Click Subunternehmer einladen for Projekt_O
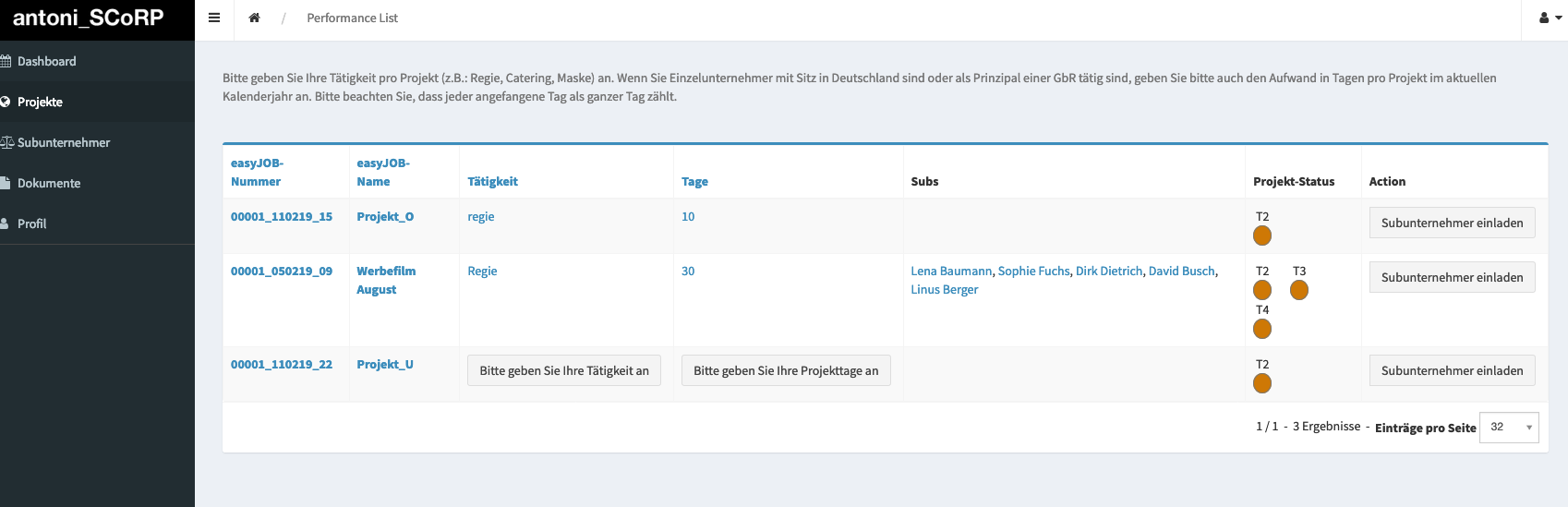Screen dimensions: 1568x507 pos(1452,223)
